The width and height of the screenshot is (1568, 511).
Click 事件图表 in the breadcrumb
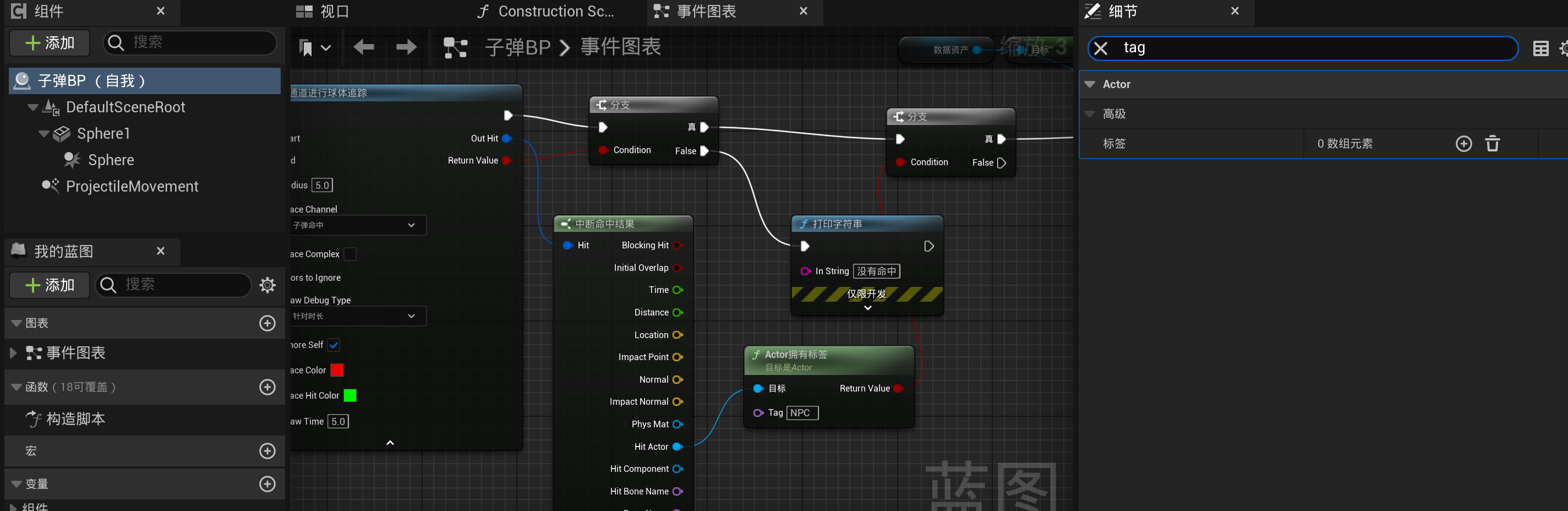[x=621, y=47]
